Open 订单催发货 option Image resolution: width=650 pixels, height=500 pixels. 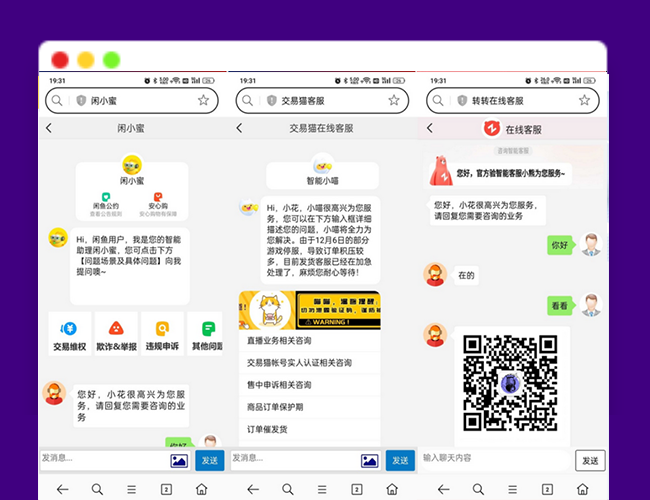[x=310, y=430]
